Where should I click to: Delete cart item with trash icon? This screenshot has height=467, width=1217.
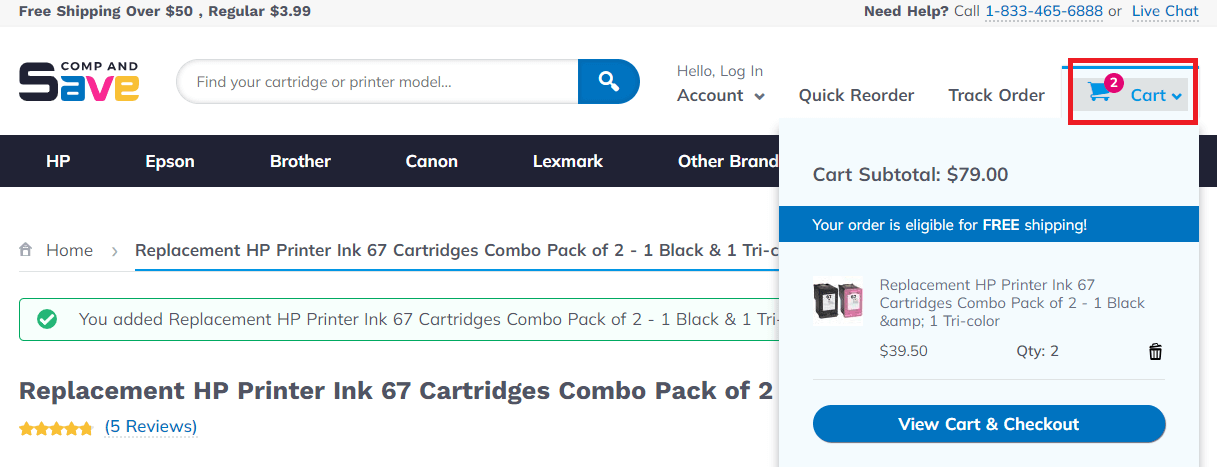click(1155, 351)
